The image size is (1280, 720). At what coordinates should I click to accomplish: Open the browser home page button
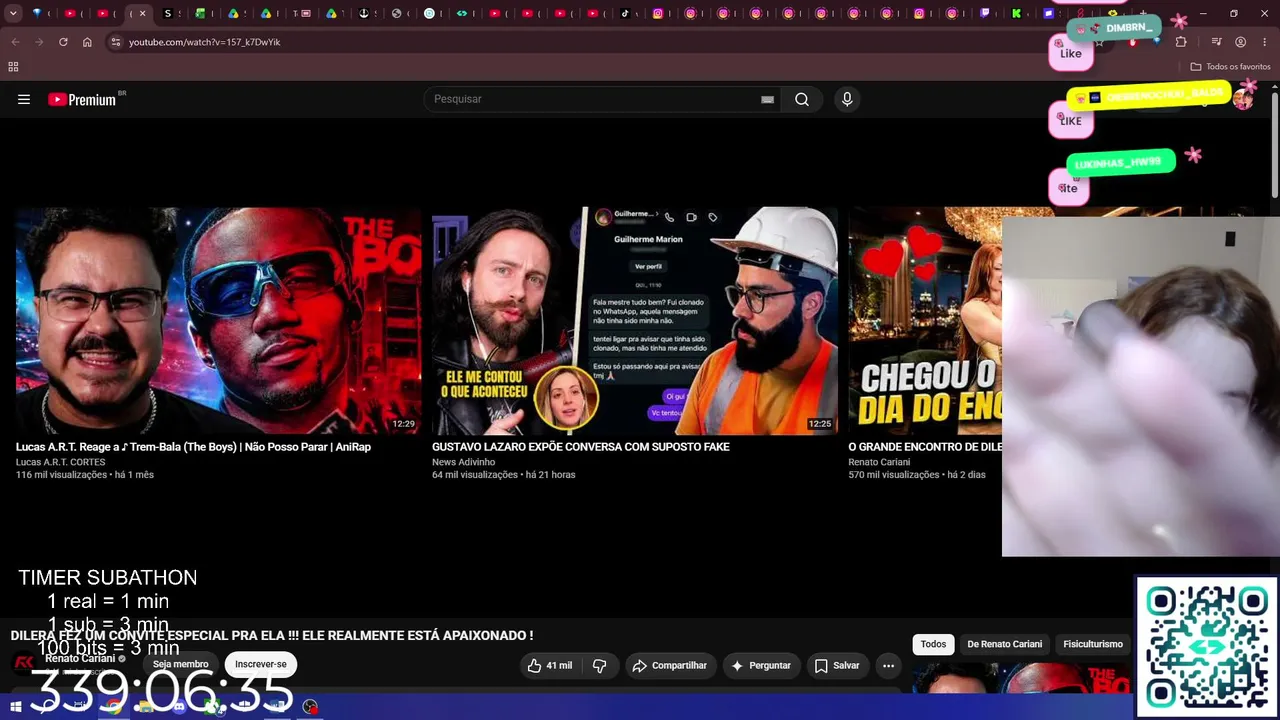[87, 42]
